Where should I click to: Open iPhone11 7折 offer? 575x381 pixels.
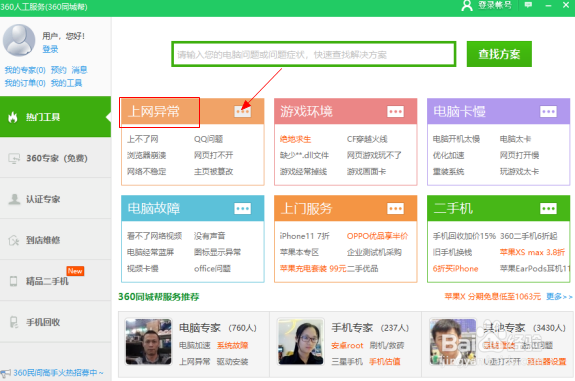click(x=304, y=236)
